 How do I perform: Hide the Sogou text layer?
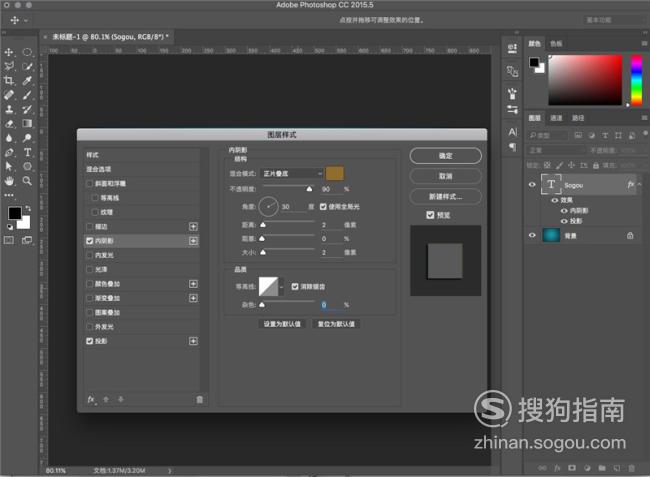532,185
